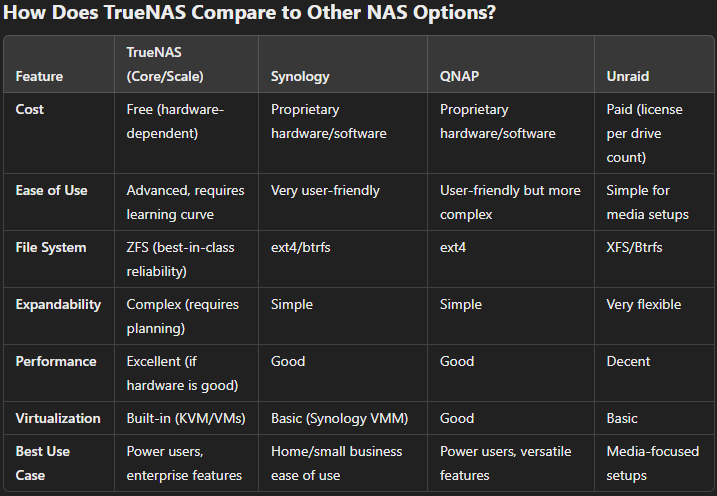This screenshot has height=496, width=717.
Task: Select the 'Very flexible' cell
Action: point(643,304)
